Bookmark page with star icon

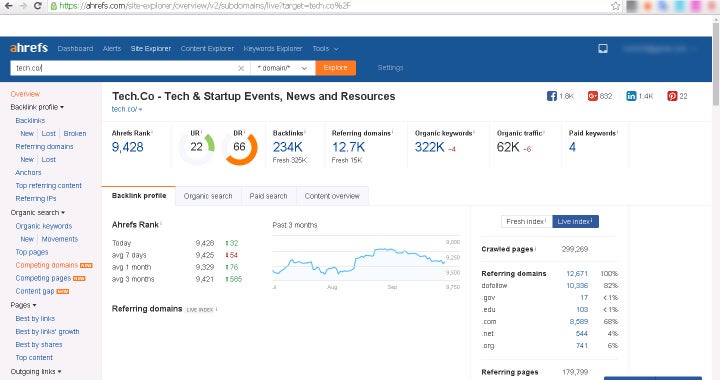(x=615, y=6)
